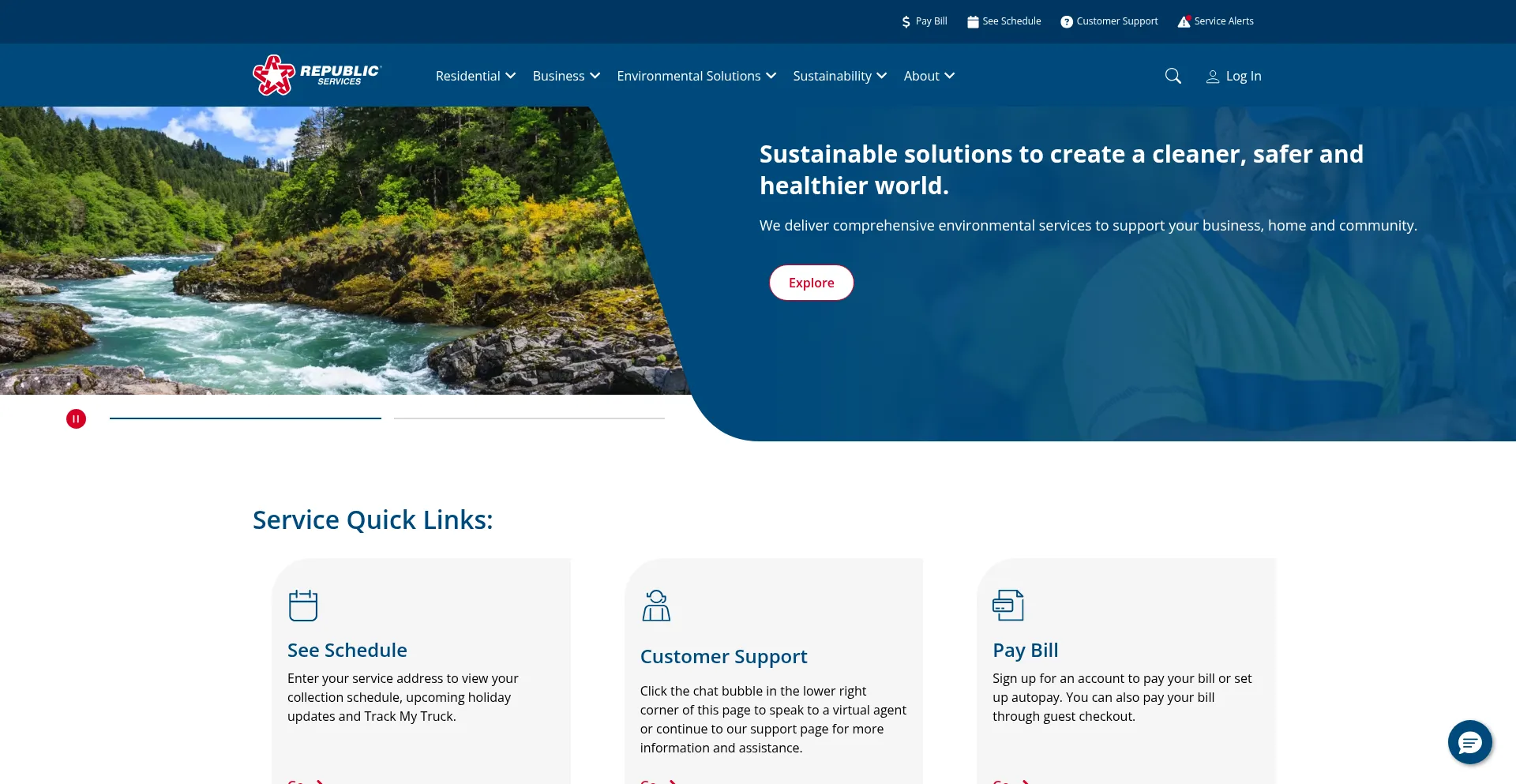The width and height of the screenshot is (1516, 784).
Task: Pause the hero carousel slideshow
Action: click(x=76, y=418)
